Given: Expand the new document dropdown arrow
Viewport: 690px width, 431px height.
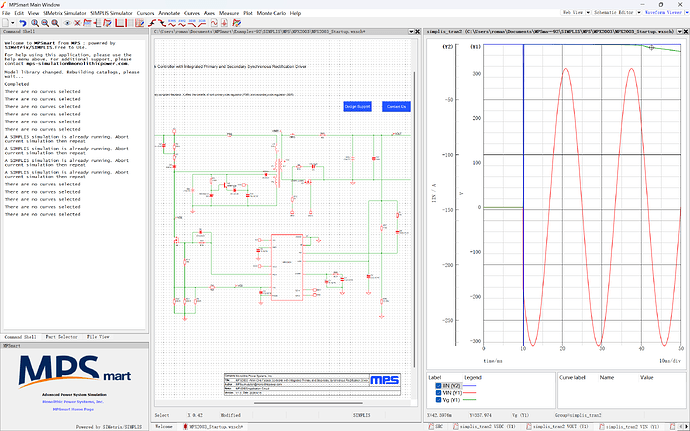Looking at the screenshot, I should point(13,23).
